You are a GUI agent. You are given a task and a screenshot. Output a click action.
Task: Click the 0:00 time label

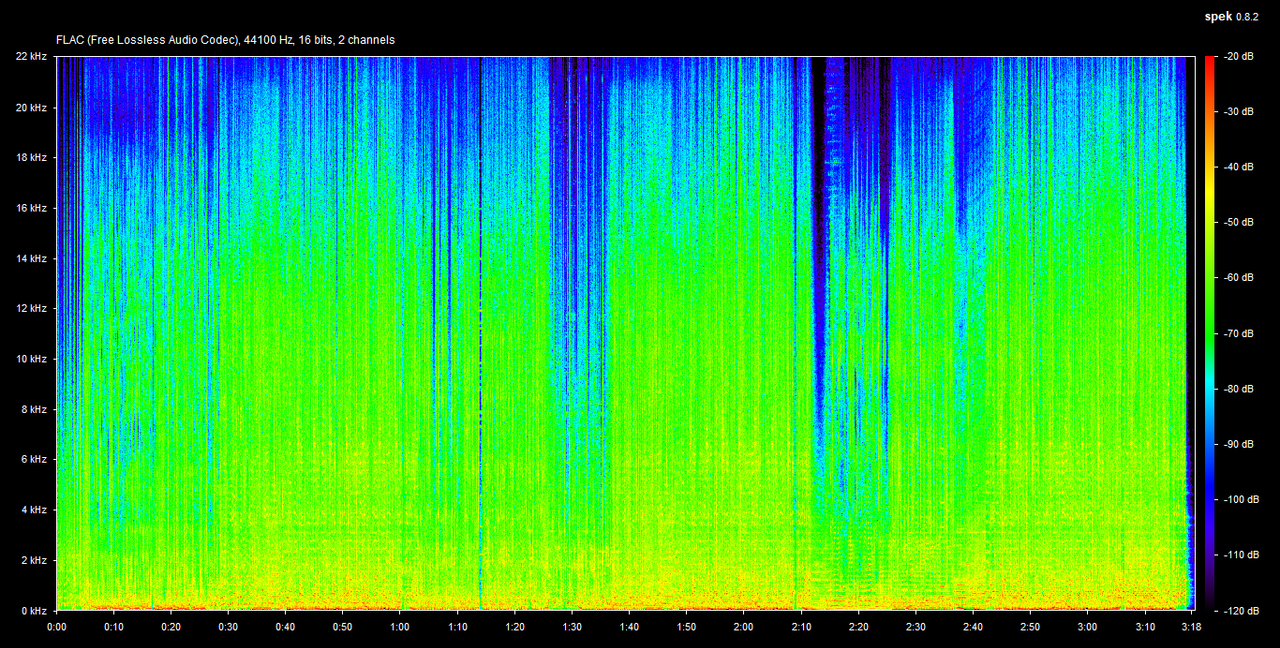tap(57, 627)
